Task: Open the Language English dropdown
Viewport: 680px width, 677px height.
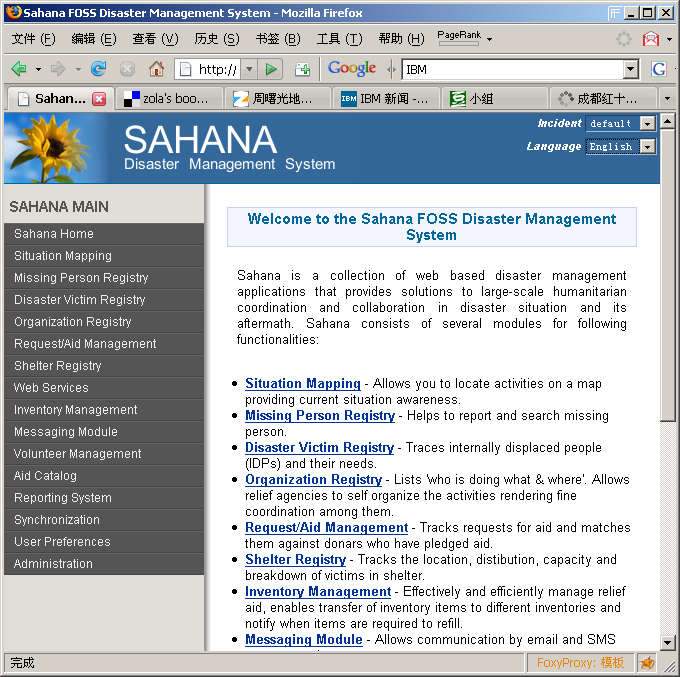Action: point(621,147)
